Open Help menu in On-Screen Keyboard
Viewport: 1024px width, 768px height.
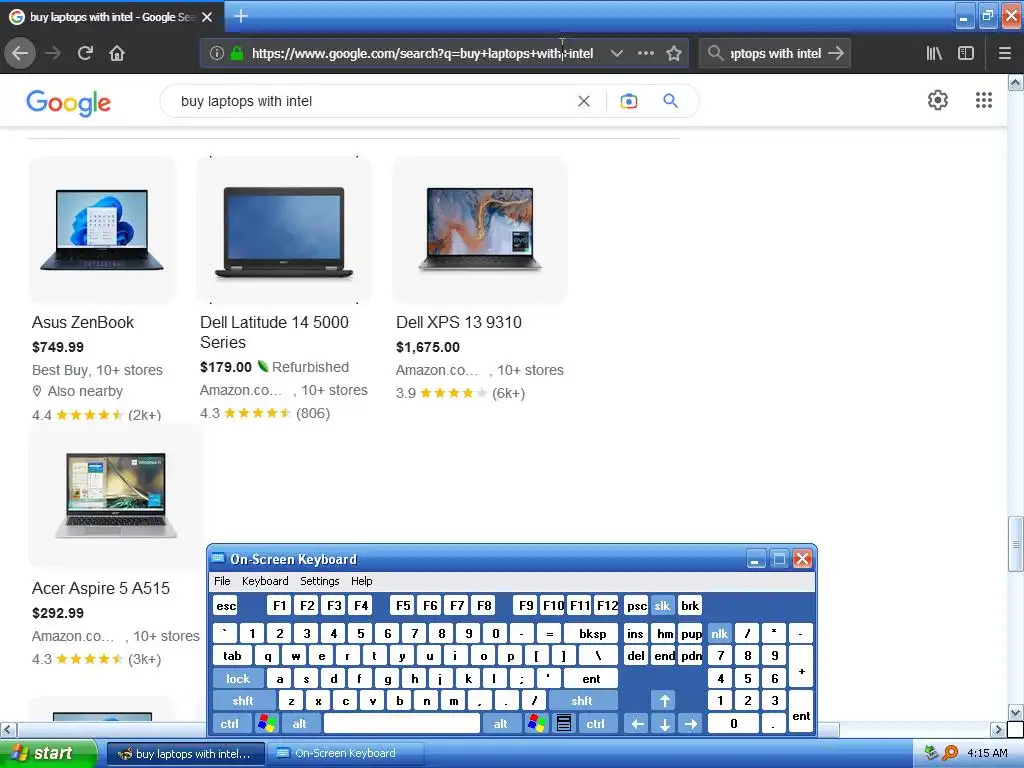pyautogui.click(x=362, y=581)
